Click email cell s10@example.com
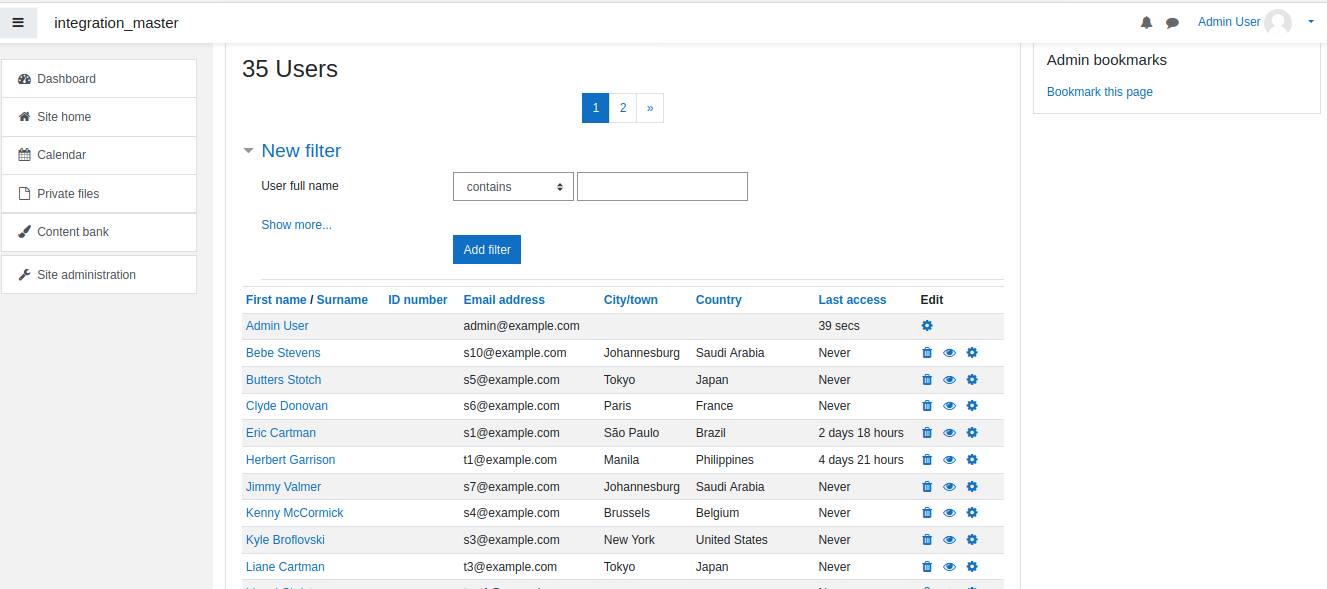The height and width of the screenshot is (589, 1327). click(515, 353)
